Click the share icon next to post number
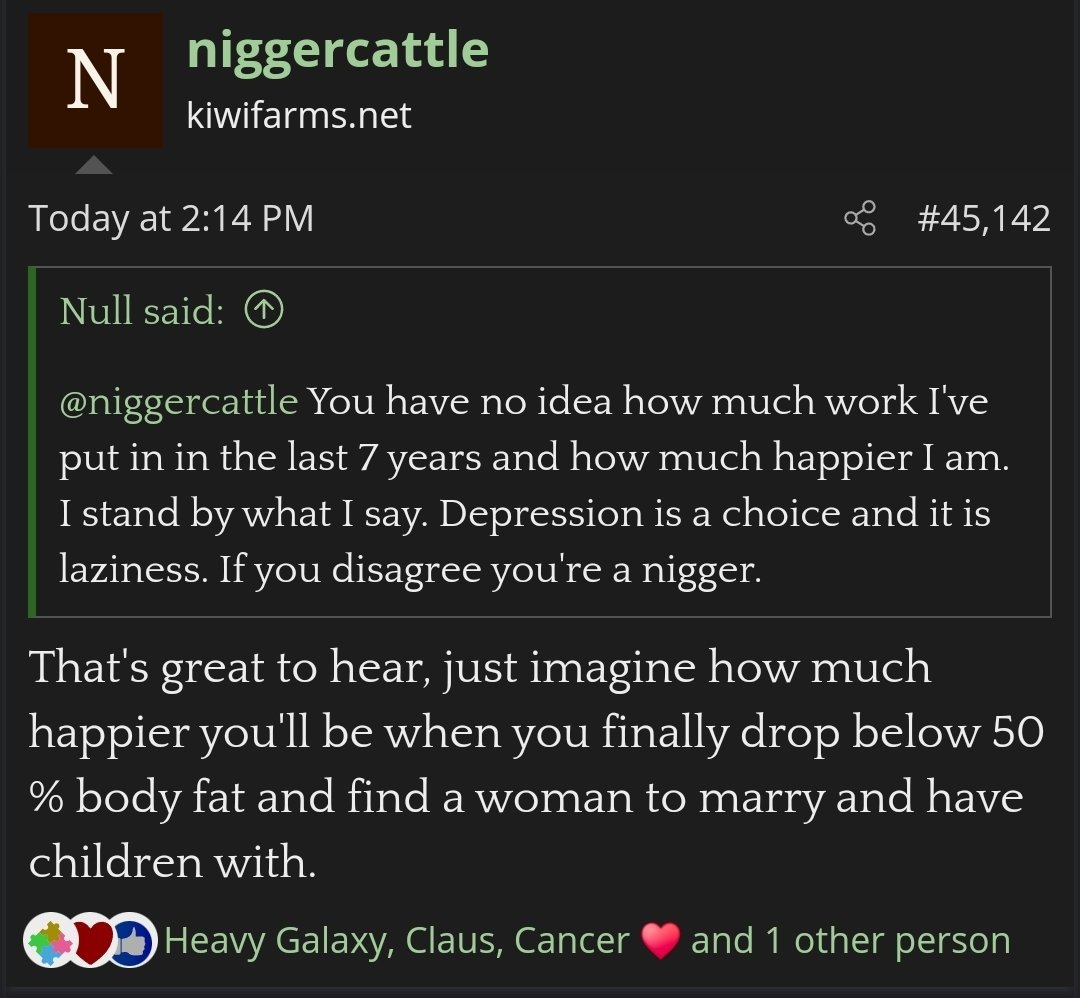Screen dimensions: 1080x998 (x=860, y=218)
